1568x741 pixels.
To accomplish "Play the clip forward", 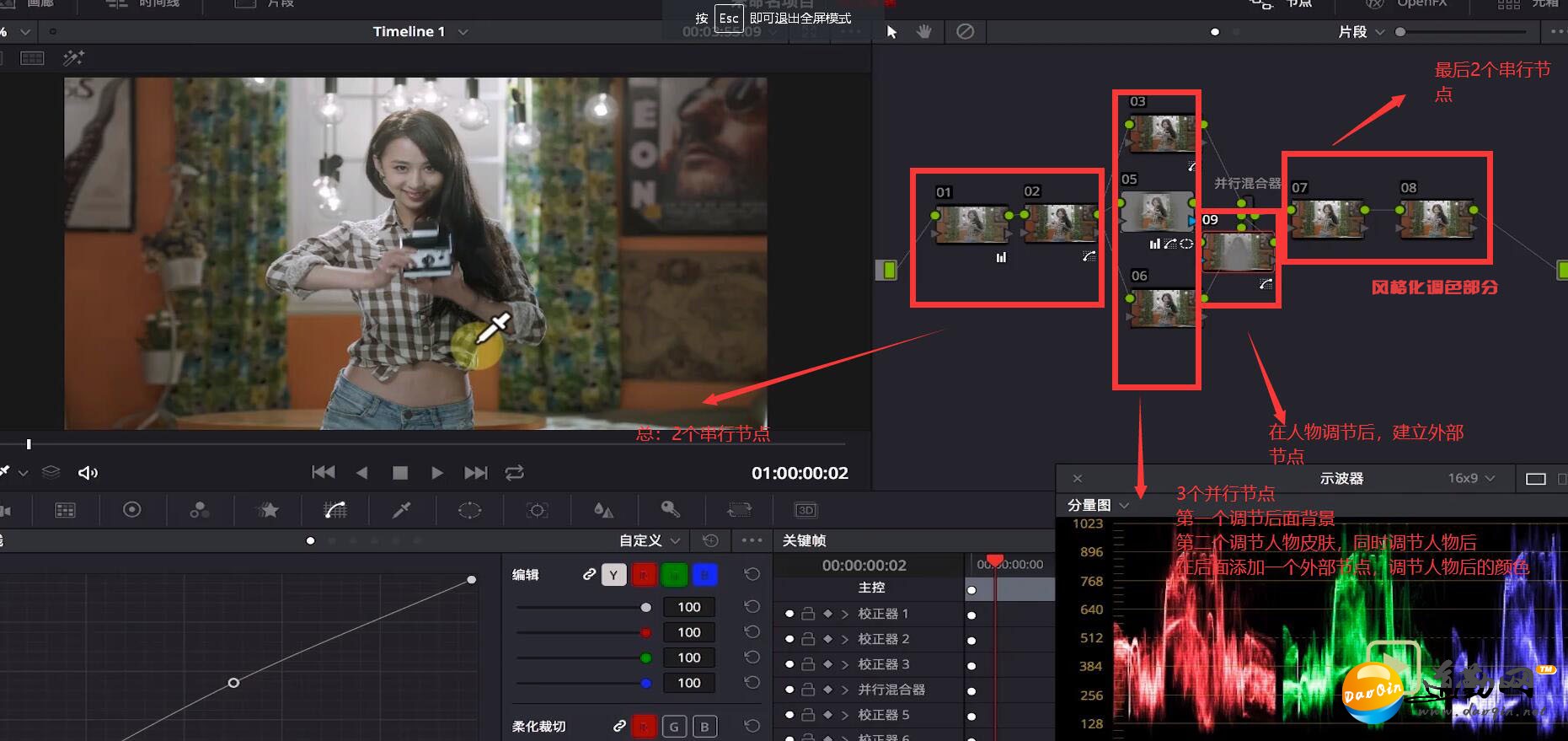I will pyautogui.click(x=436, y=473).
